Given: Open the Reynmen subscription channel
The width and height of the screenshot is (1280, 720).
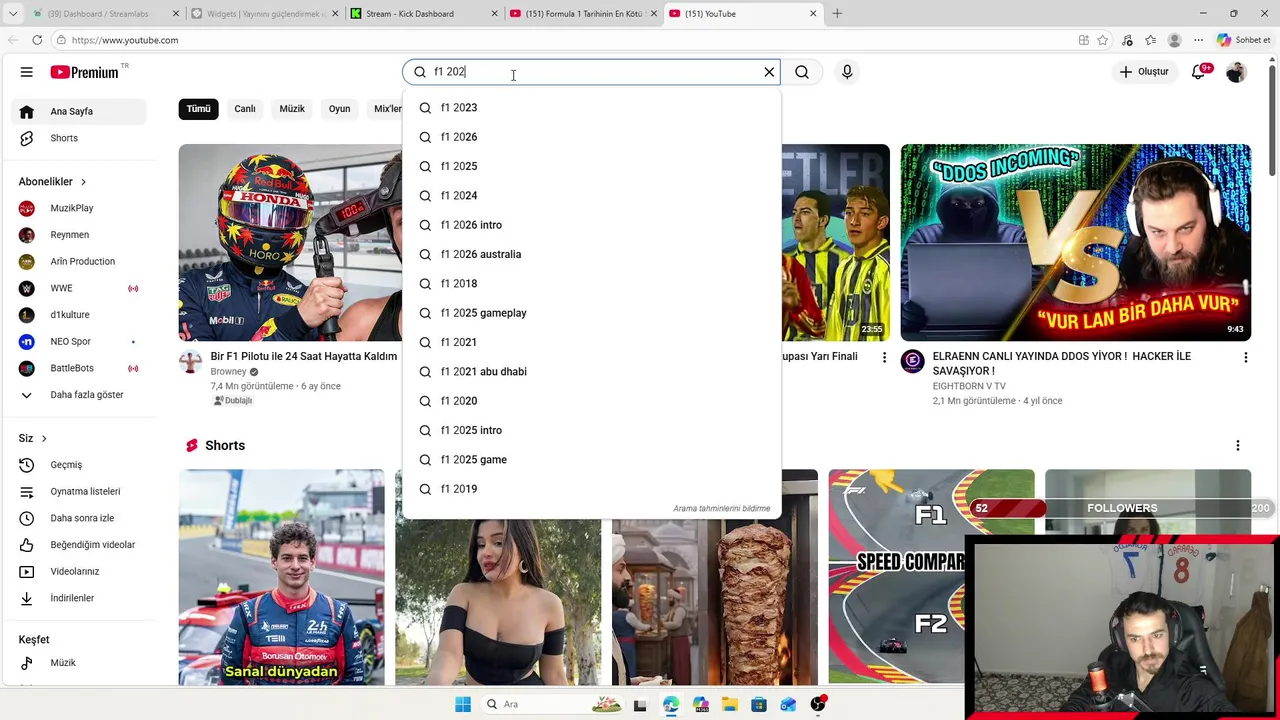Looking at the screenshot, I should coord(80,235).
